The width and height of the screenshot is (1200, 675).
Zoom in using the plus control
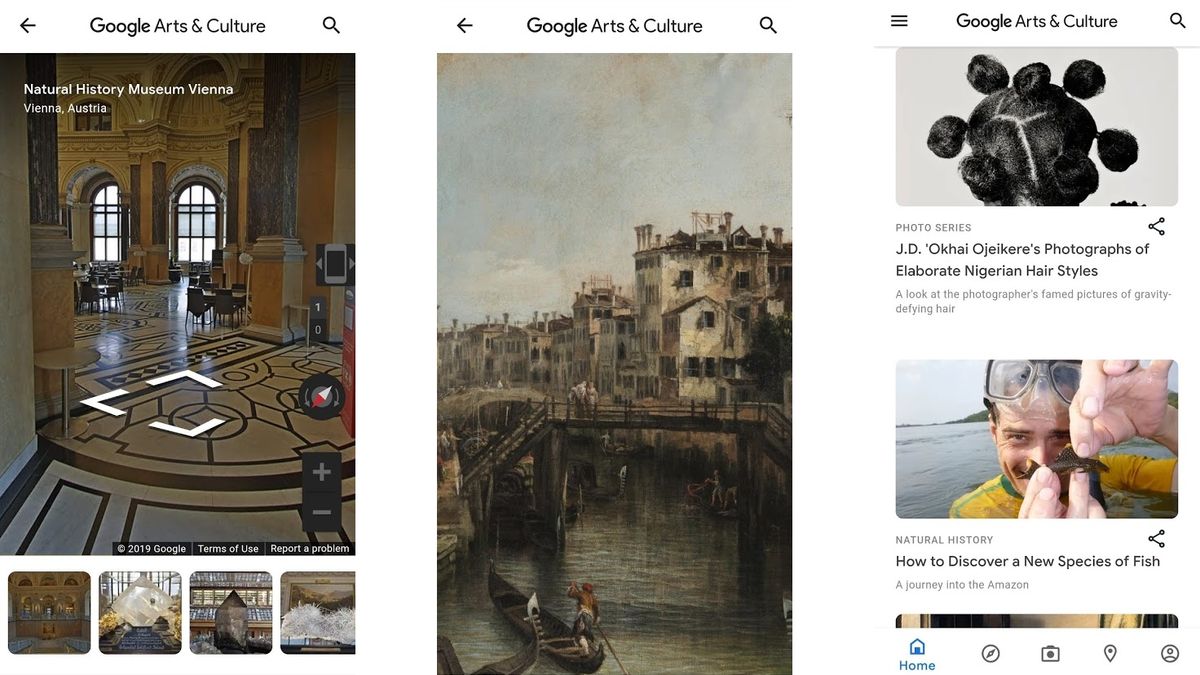pyautogui.click(x=320, y=470)
